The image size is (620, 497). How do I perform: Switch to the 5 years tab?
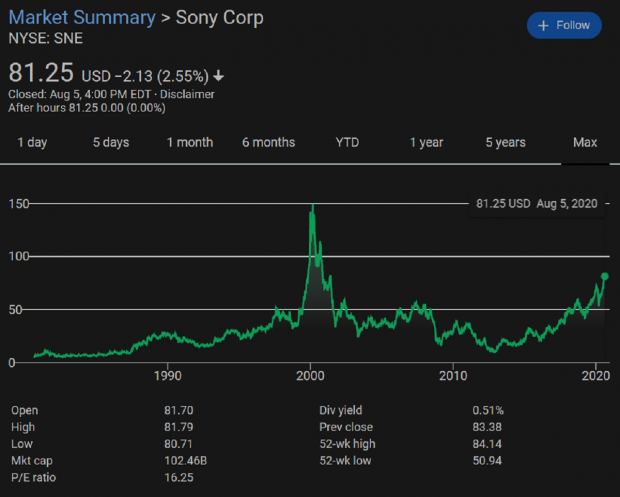[505, 142]
